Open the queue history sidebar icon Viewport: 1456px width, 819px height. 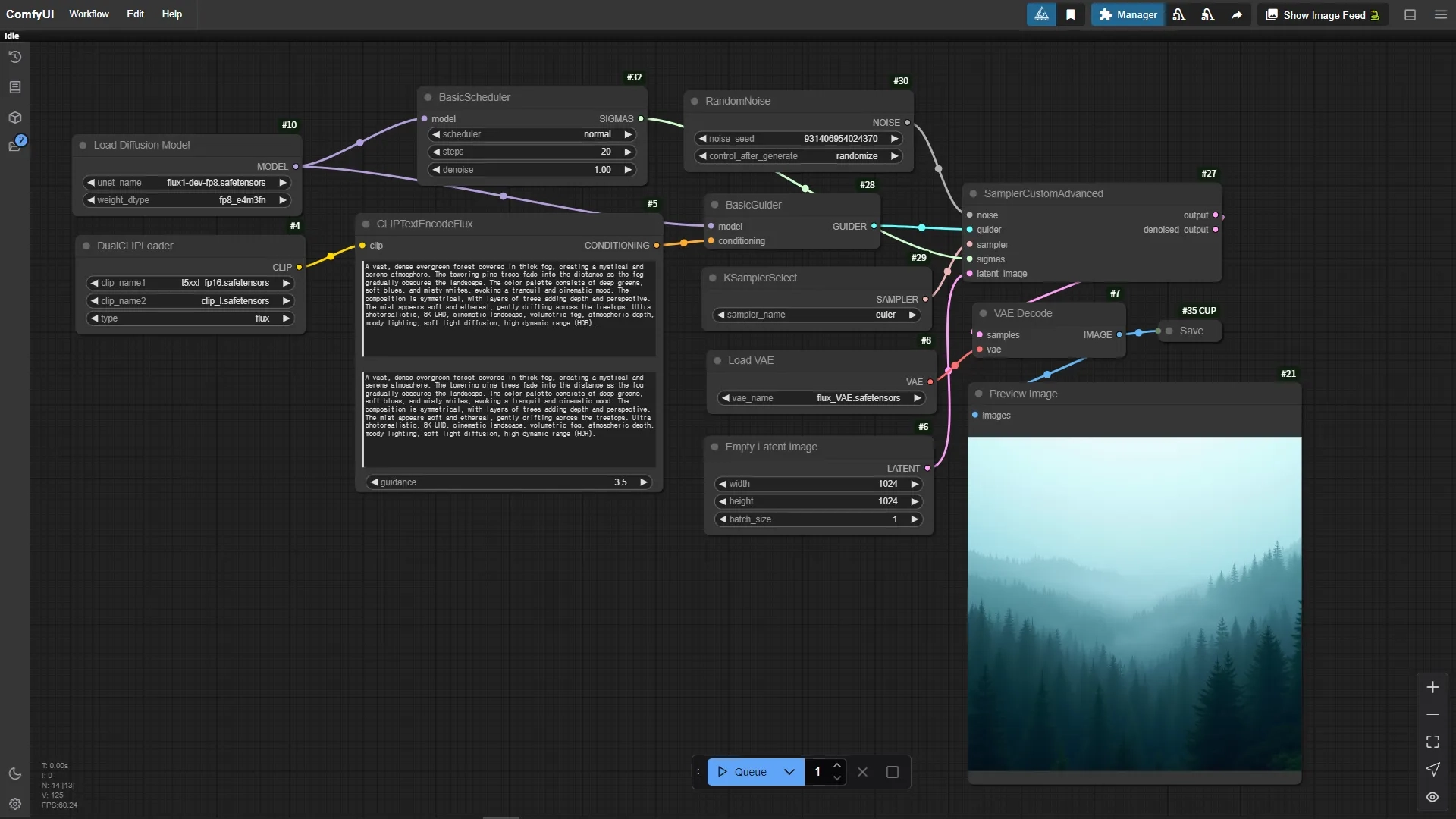(14, 57)
